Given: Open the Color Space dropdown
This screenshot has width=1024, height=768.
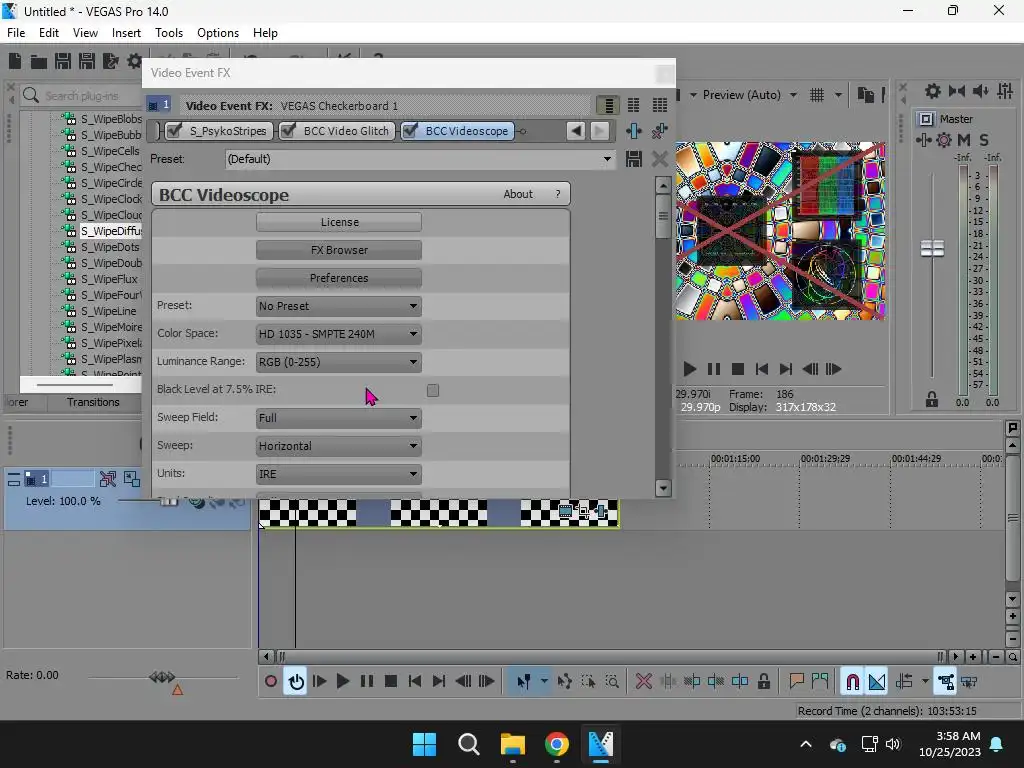Looking at the screenshot, I should [338, 334].
